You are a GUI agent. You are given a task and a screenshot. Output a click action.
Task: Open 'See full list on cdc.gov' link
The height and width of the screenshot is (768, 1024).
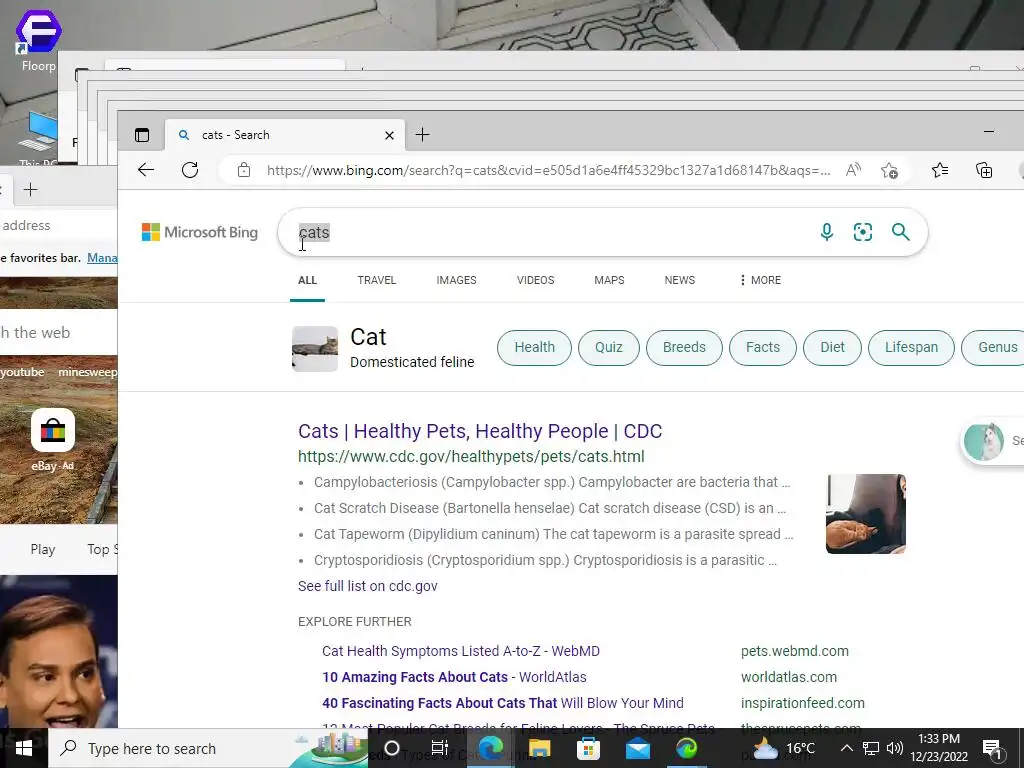pos(368,586)
